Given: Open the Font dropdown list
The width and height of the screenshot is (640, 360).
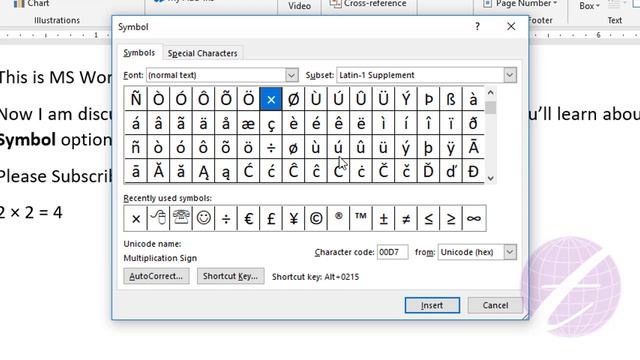Looking at the screenshot, I should point(291,75).
